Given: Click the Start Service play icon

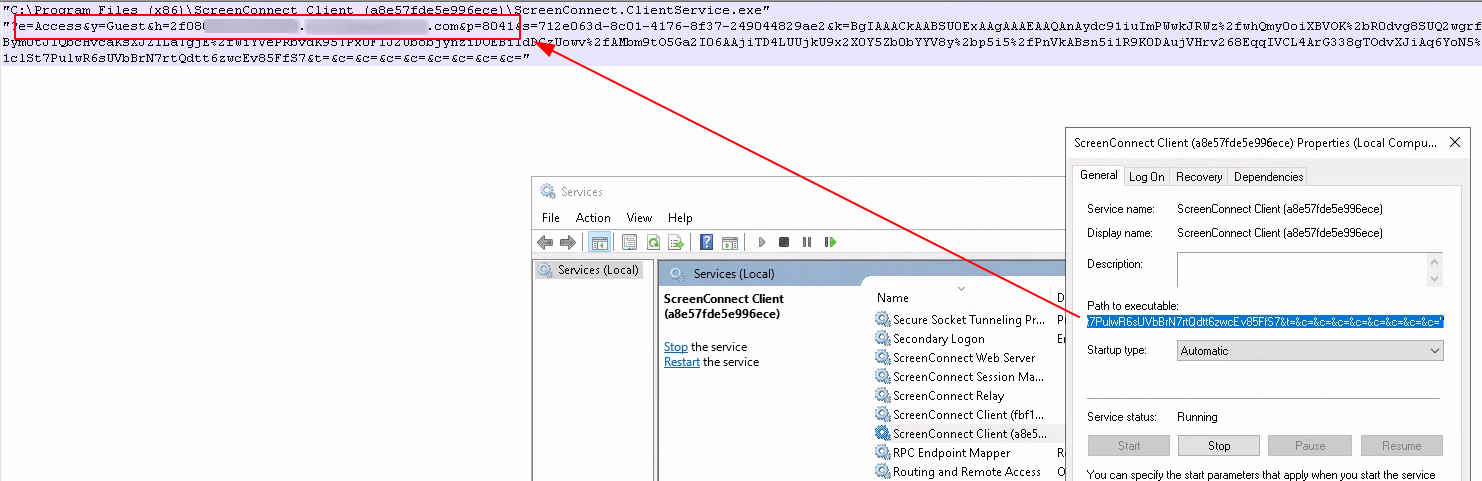Looking at the screenshot, I should point(762,242).
